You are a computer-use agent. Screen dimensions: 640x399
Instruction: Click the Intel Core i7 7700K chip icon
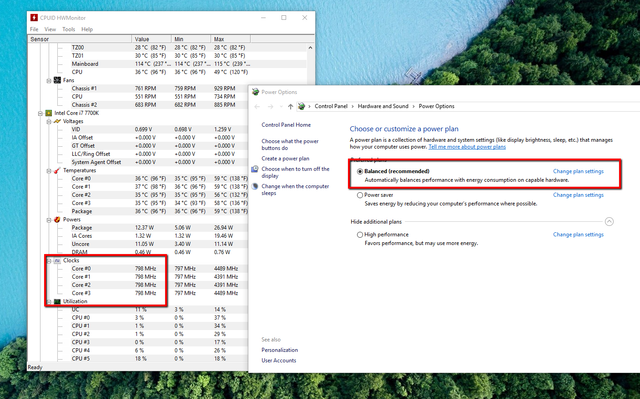[x=49, y=113]
